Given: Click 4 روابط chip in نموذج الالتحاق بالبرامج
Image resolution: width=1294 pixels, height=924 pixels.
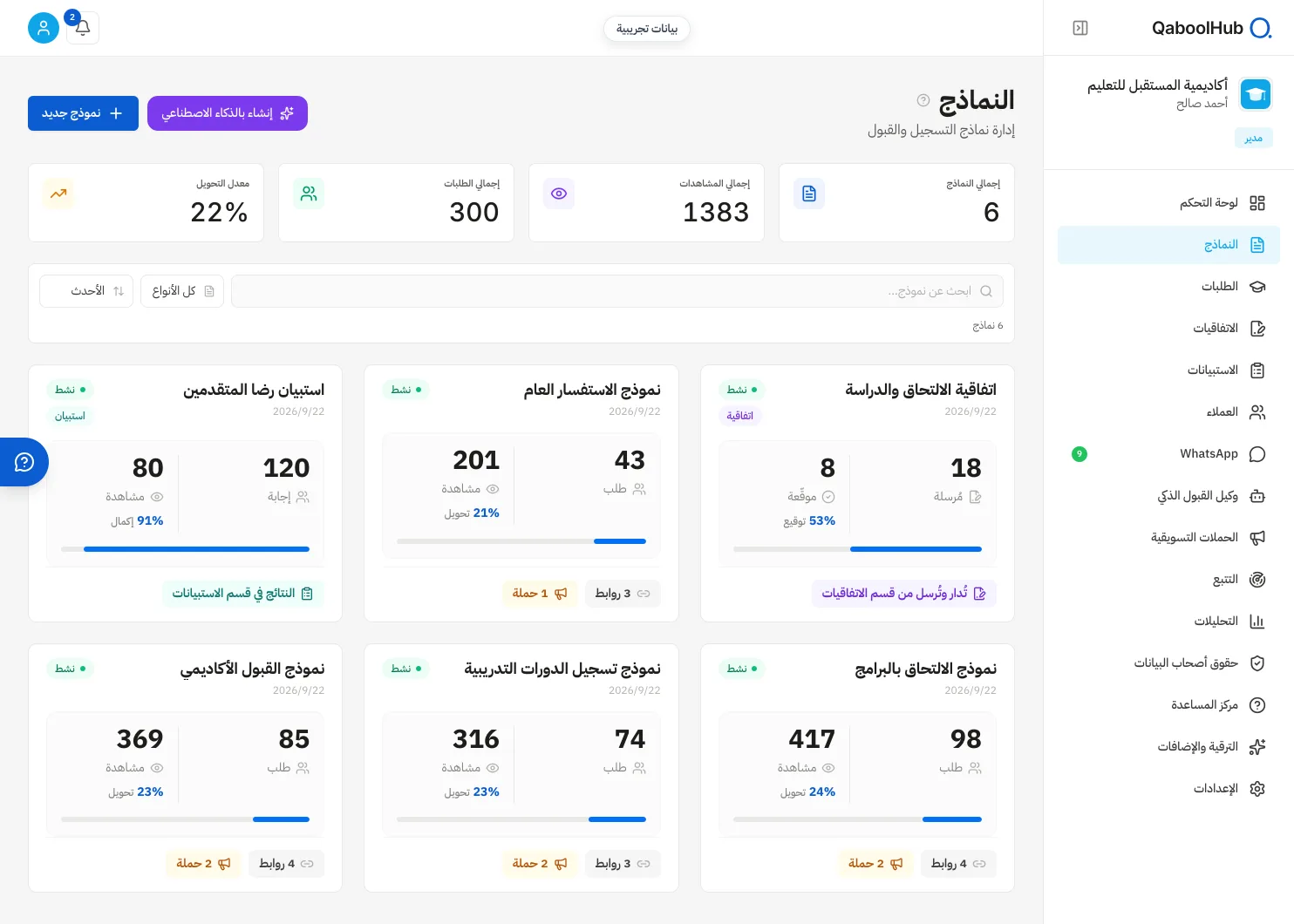Looking at the screenshot, I should point(958,864).
